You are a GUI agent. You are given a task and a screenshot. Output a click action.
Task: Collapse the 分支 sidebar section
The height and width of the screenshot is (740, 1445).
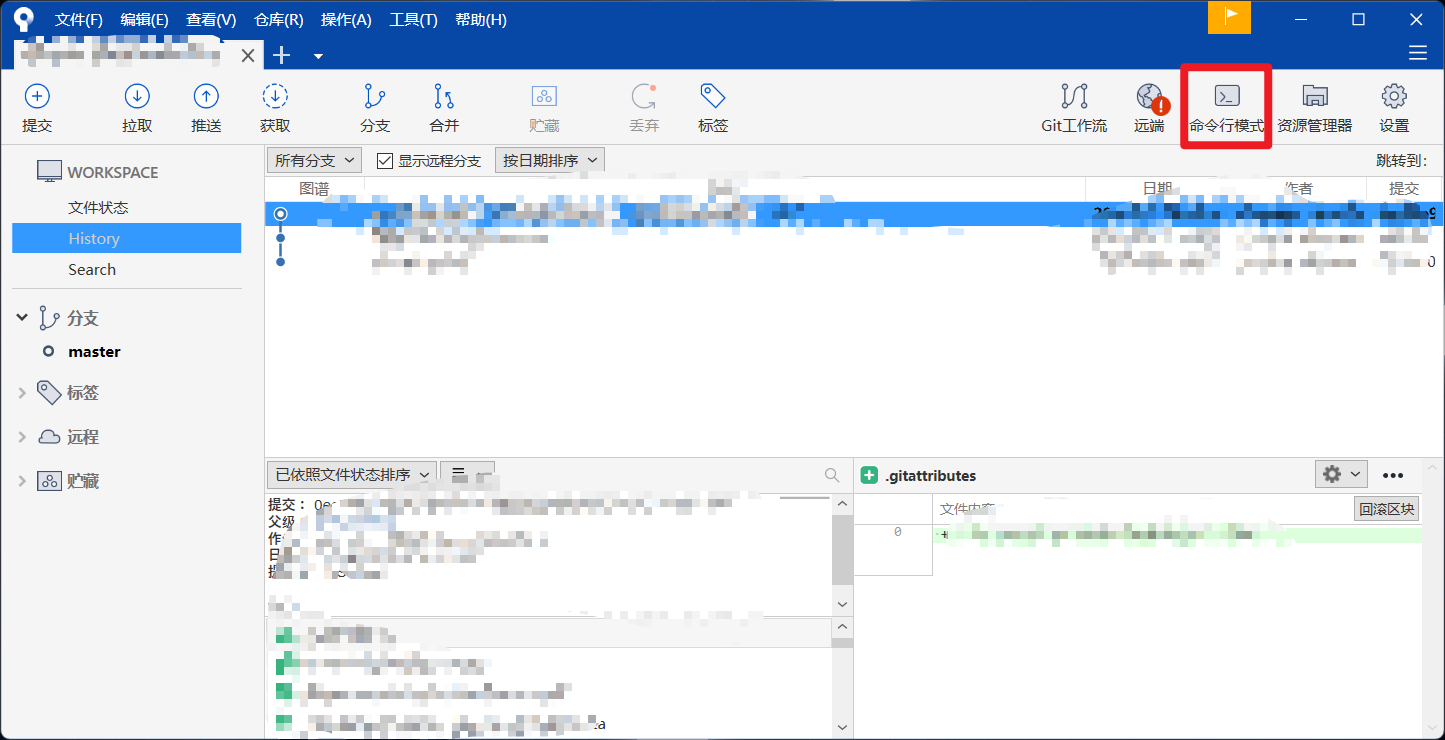click(22, 317)
